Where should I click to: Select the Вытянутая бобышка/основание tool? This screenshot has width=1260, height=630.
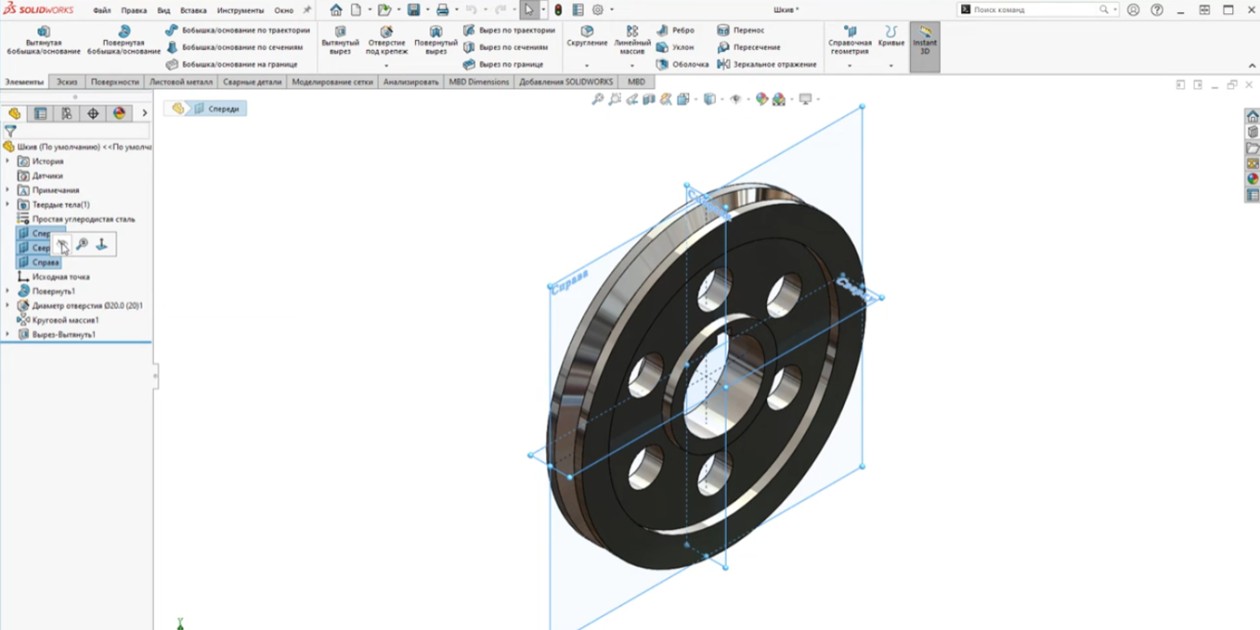click(x=43, y=40)
